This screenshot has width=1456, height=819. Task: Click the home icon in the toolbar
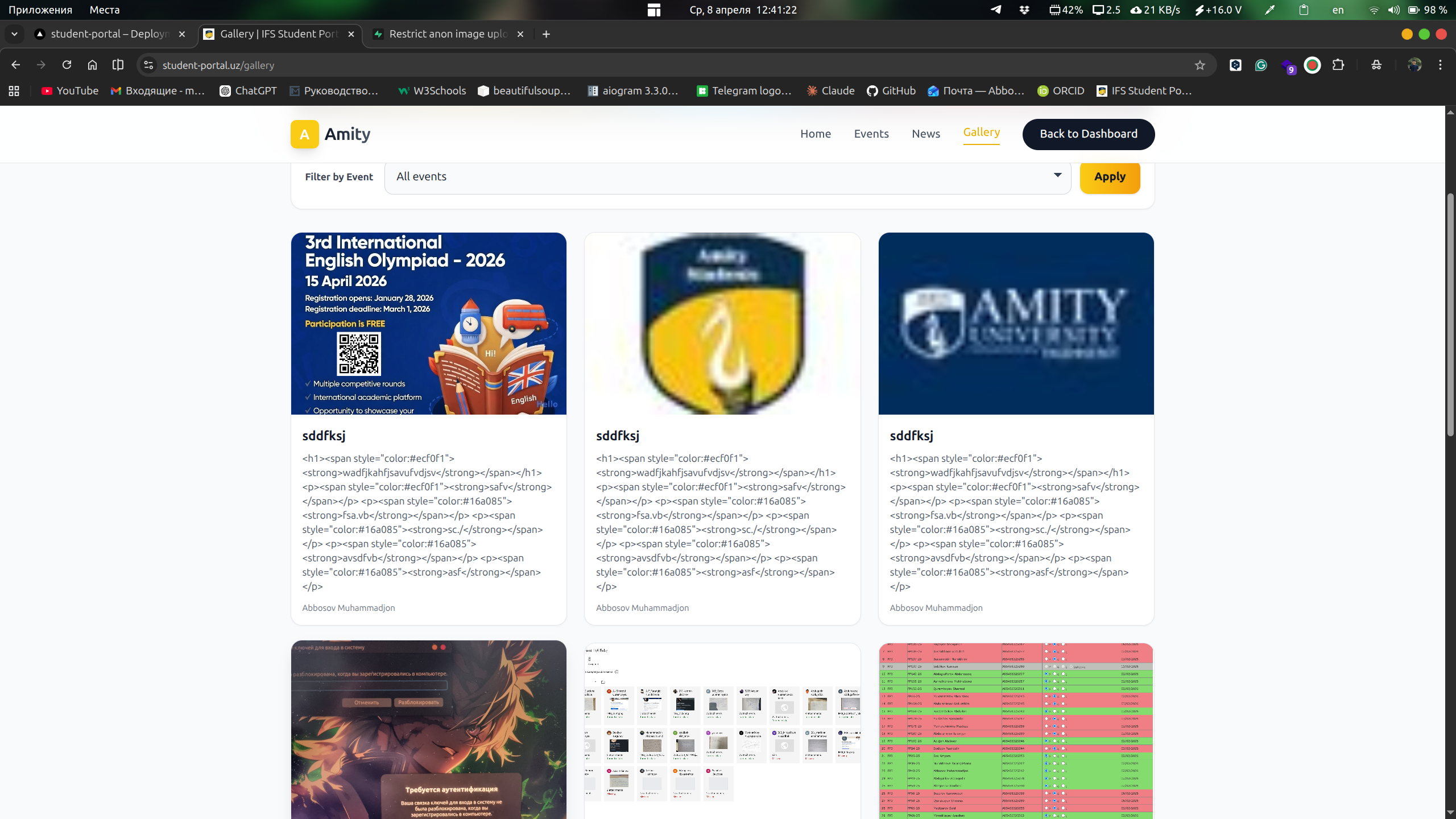(x=92, y=65)
